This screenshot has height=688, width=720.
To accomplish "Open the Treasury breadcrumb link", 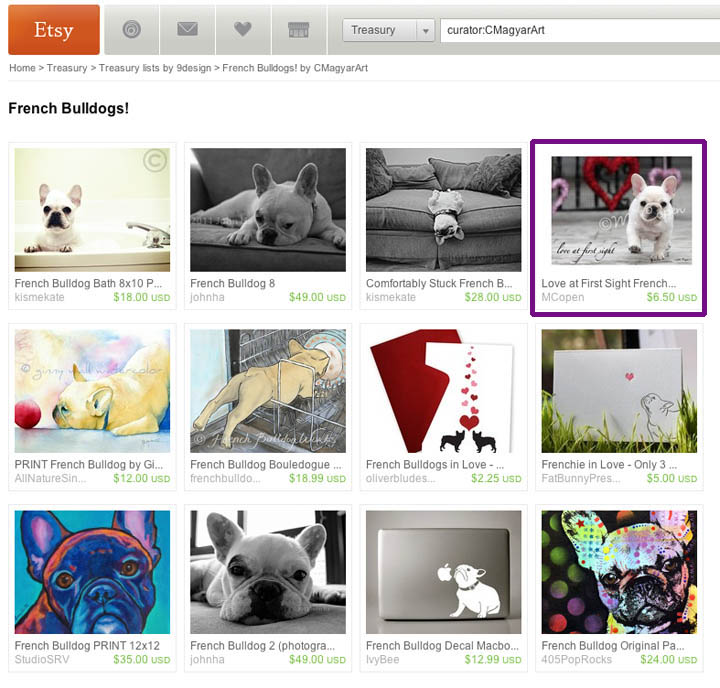I will click(67, 68).
